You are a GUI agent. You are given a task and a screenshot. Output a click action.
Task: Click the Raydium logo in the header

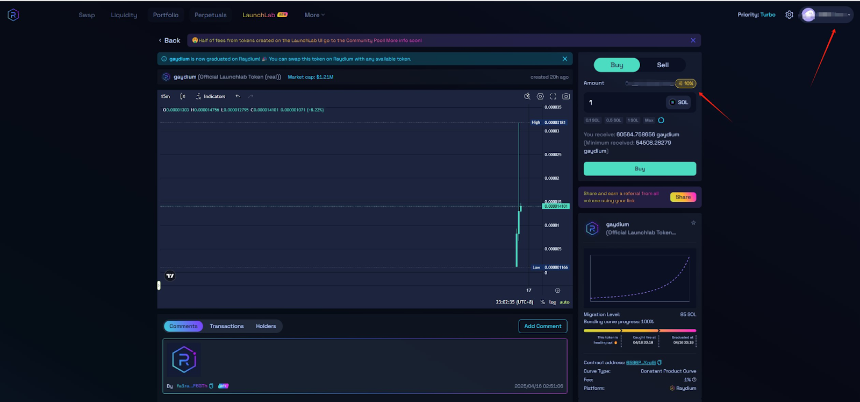(x=13, y=15)
